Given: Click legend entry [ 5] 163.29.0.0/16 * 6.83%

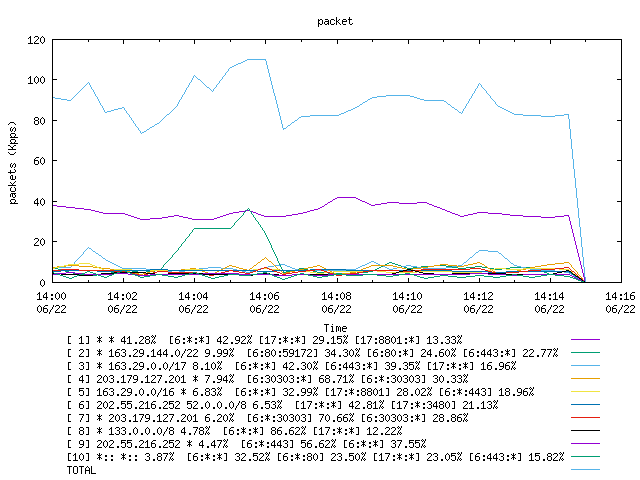Looking at the screenshot, I should pos(300,392).
